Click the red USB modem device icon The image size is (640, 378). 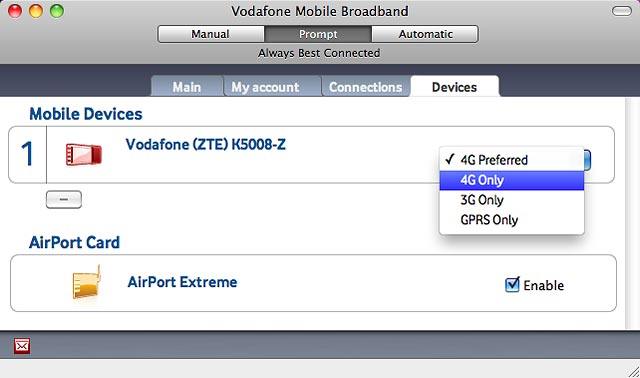pos(84,154)
